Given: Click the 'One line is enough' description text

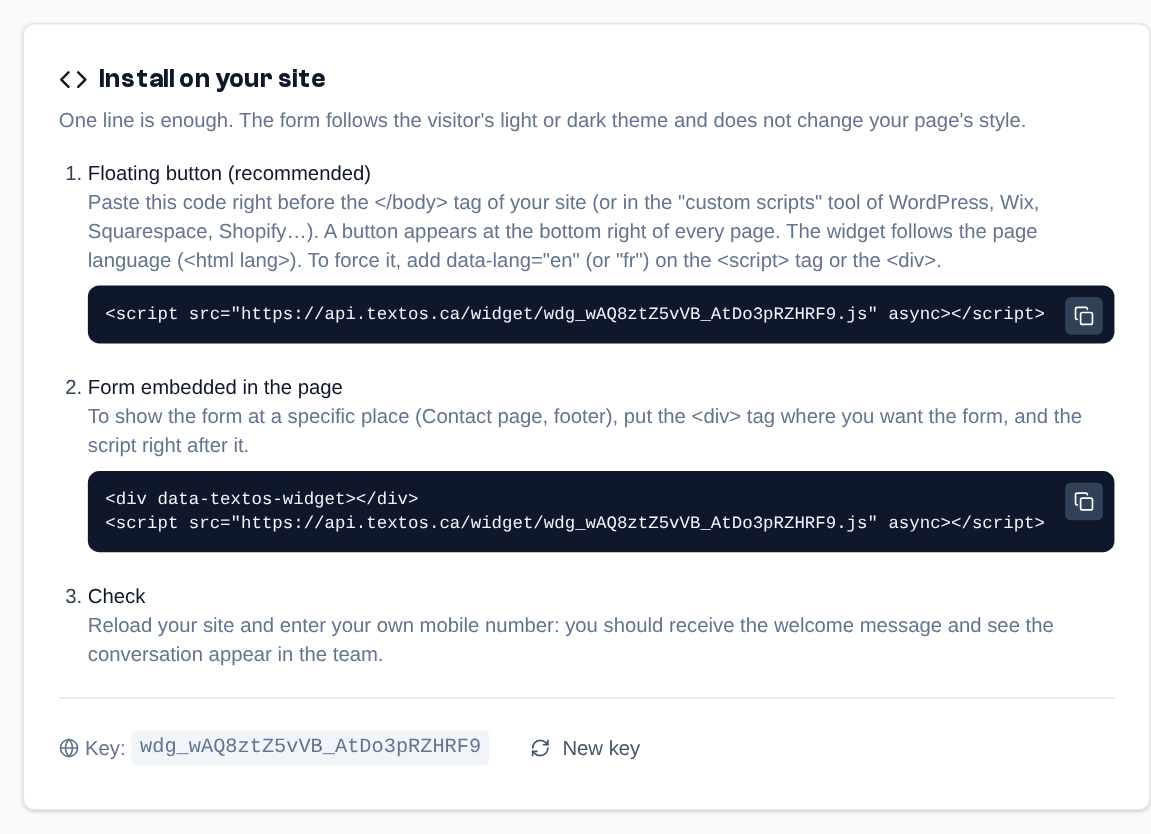Looking at the screenshot, I should click(542, 120).
